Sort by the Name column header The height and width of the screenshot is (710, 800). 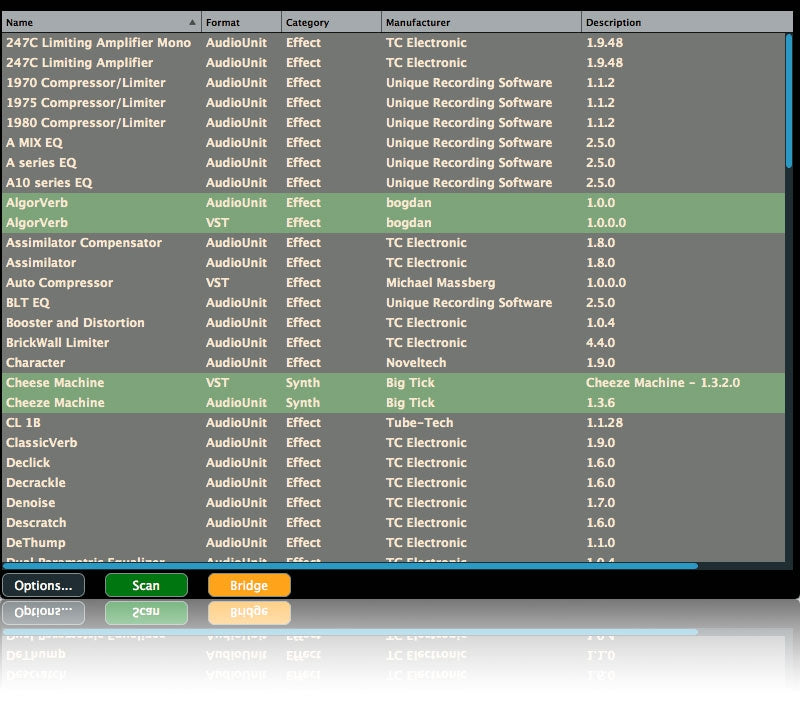tap(102, 22)
